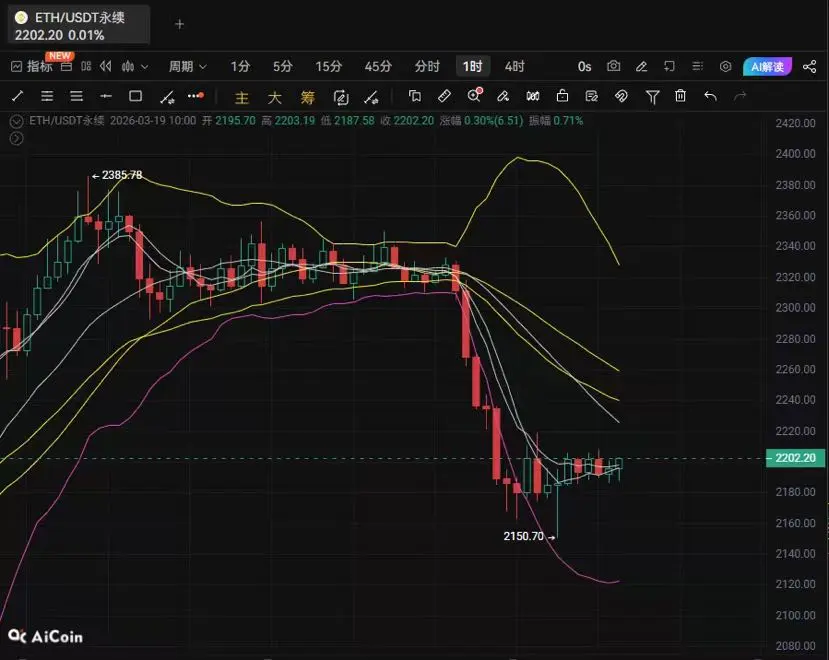Click the pencil edit icon in top bar
Screen dimensions: 829x660
pyautogui.click(x=641, y=66)
